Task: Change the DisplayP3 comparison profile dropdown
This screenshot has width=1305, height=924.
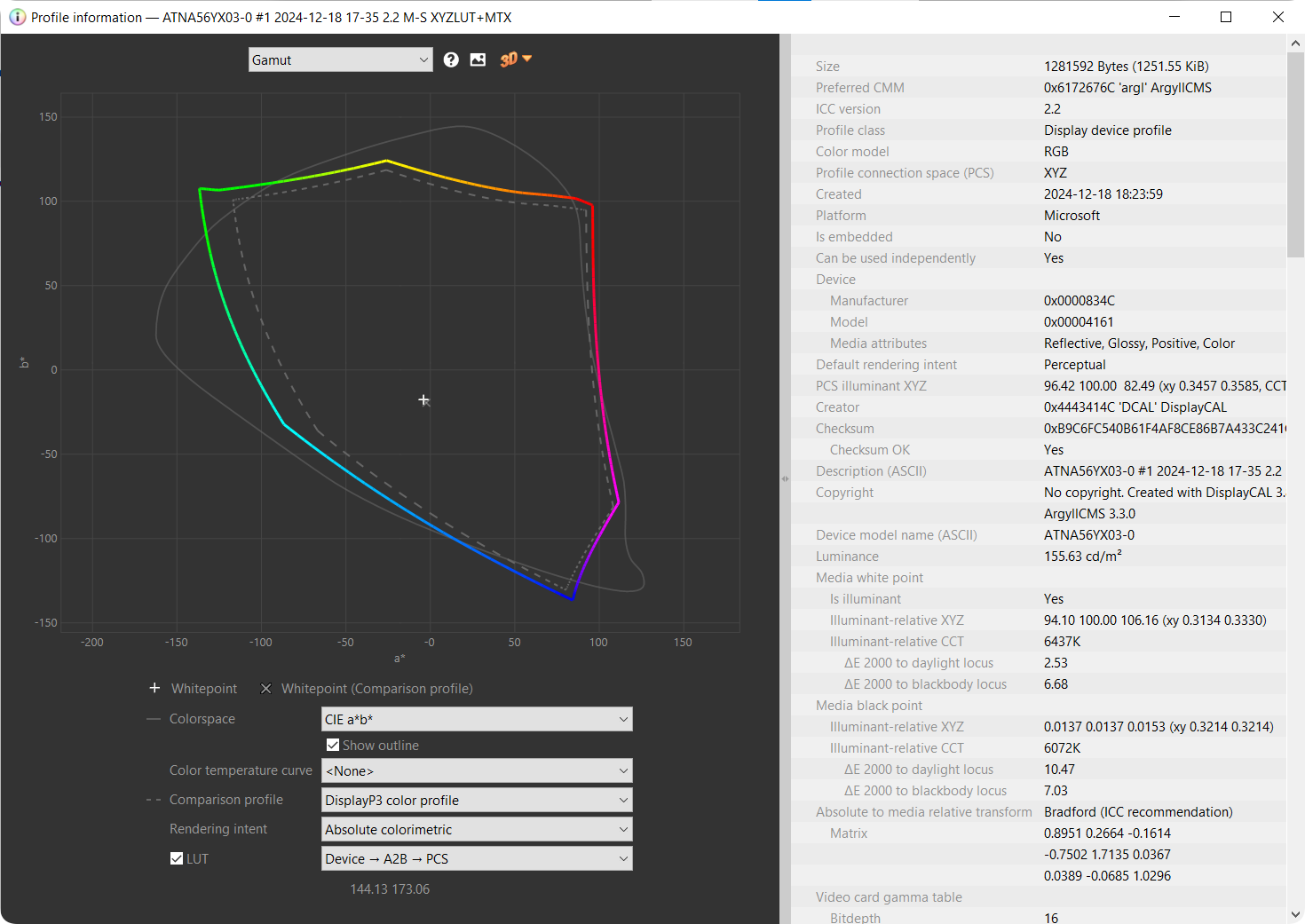Action: pos(476,800)
